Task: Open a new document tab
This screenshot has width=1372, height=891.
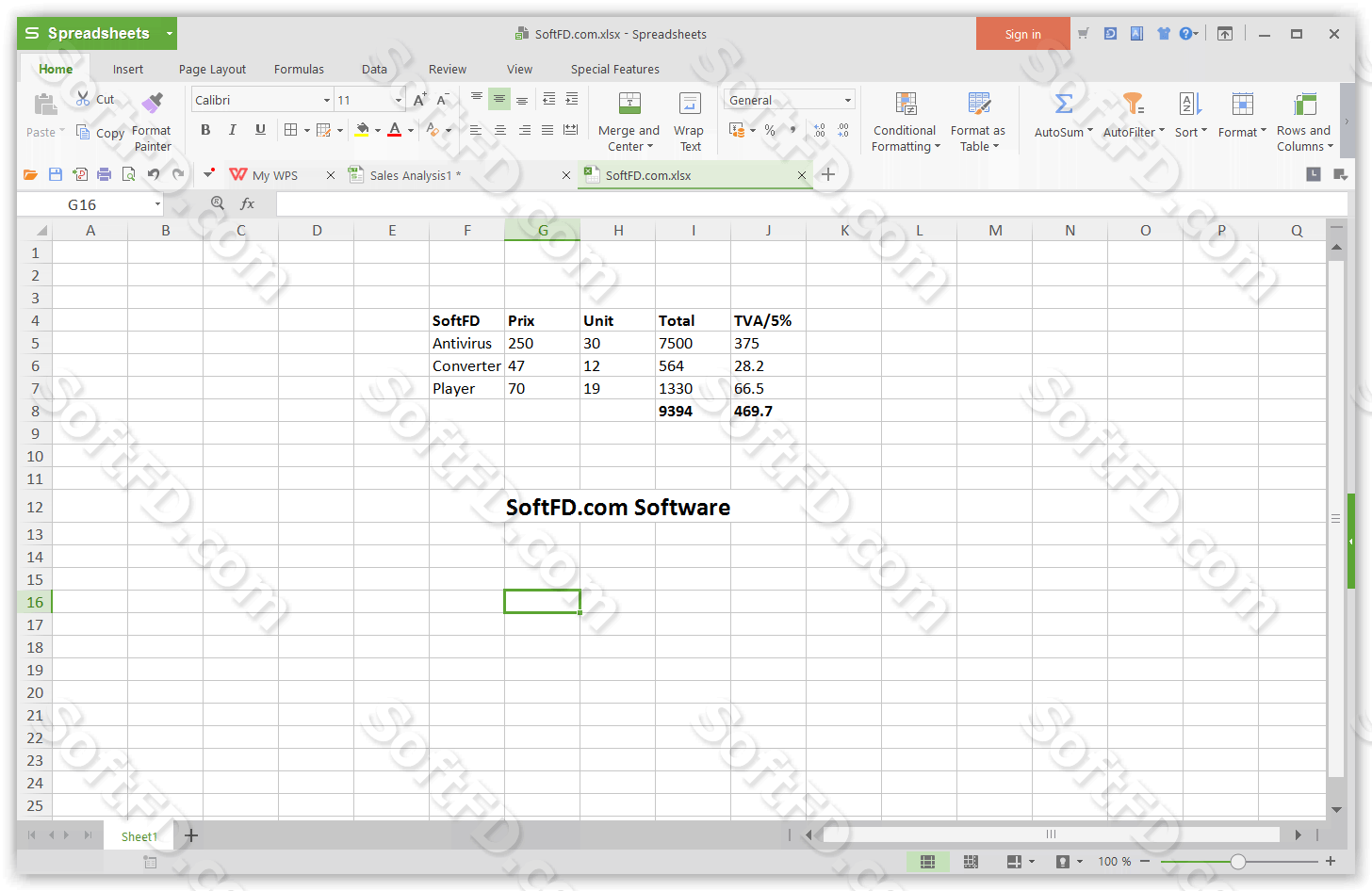Action: (x=828, y=174)
